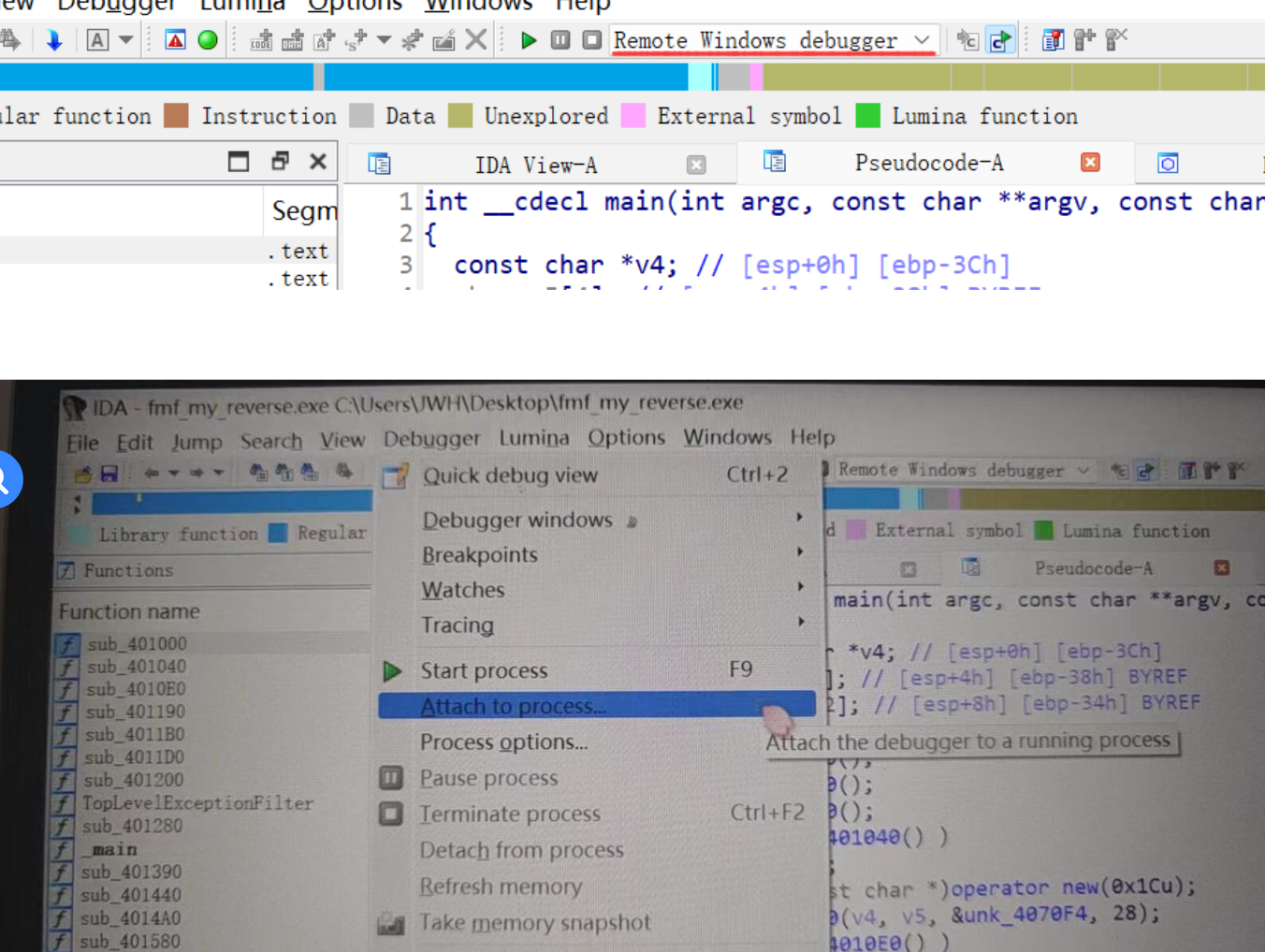Open the arrow next to the boxed A icon

pyautogui.click(x=126, y=40)
